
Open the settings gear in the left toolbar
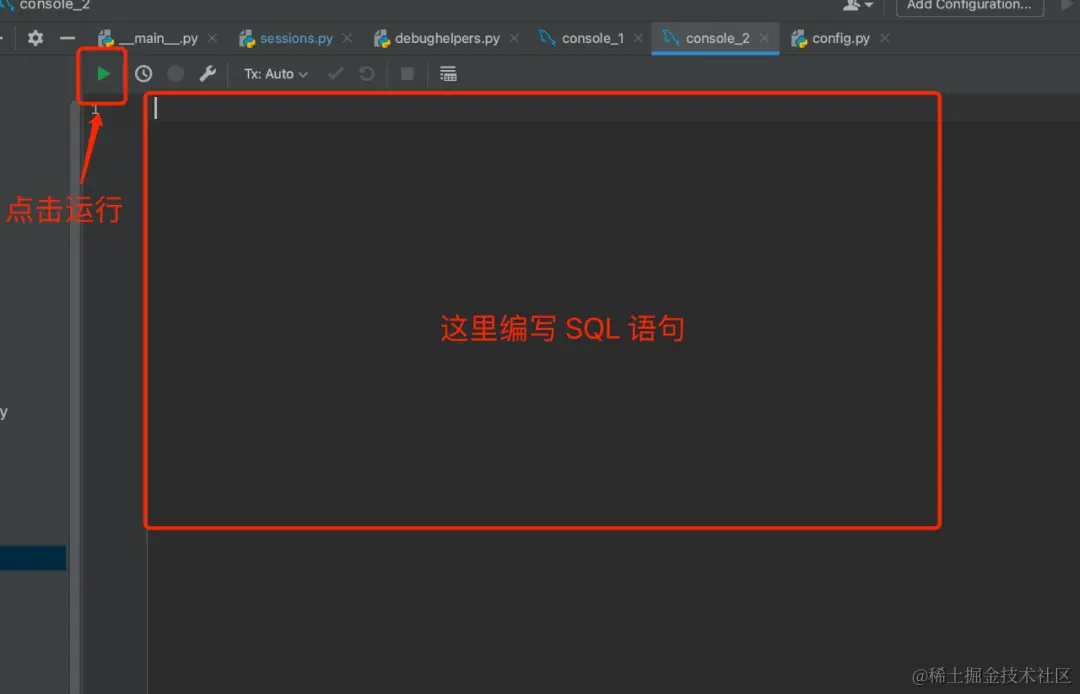[34, 37]
